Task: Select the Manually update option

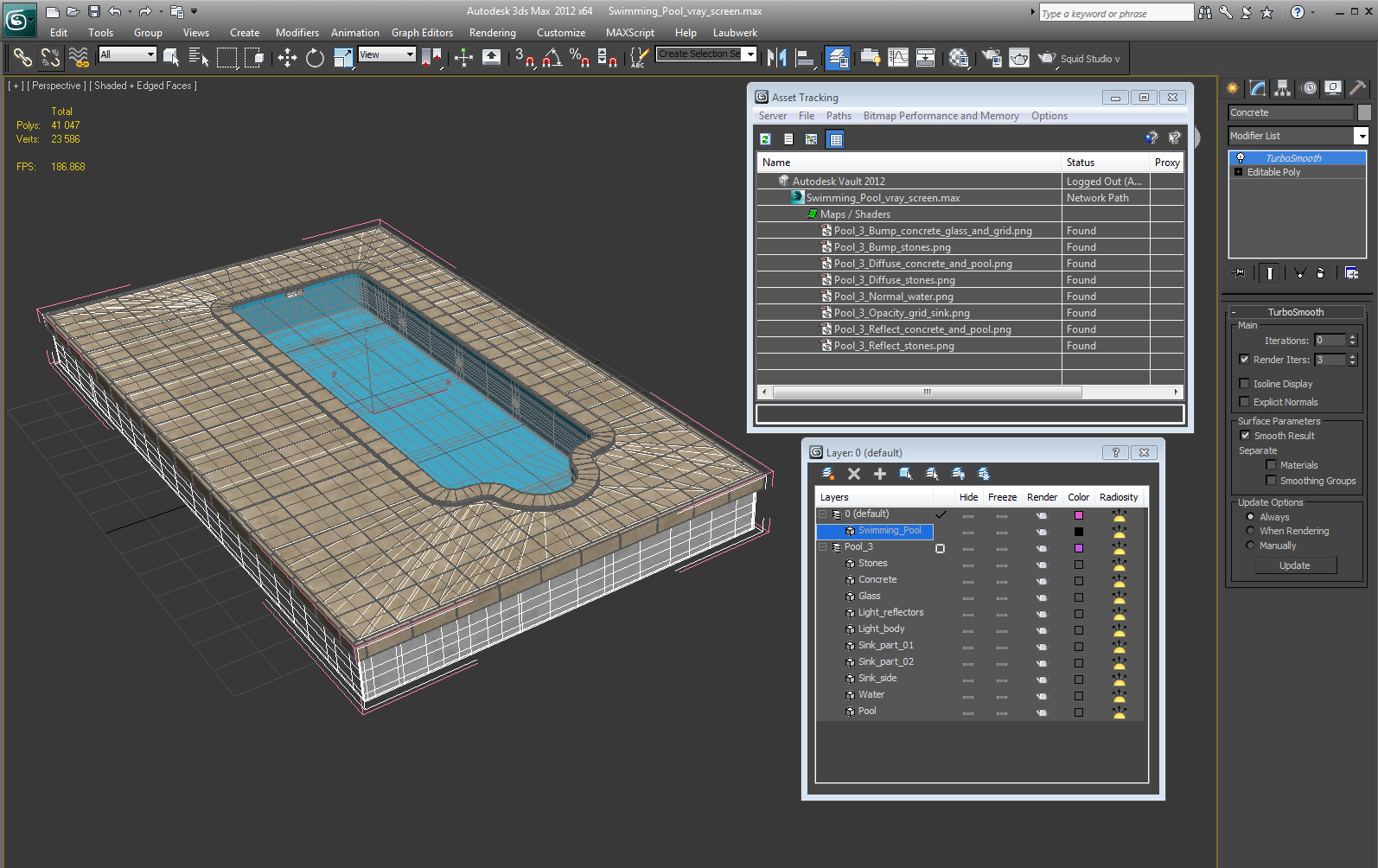Action: 1250,546
